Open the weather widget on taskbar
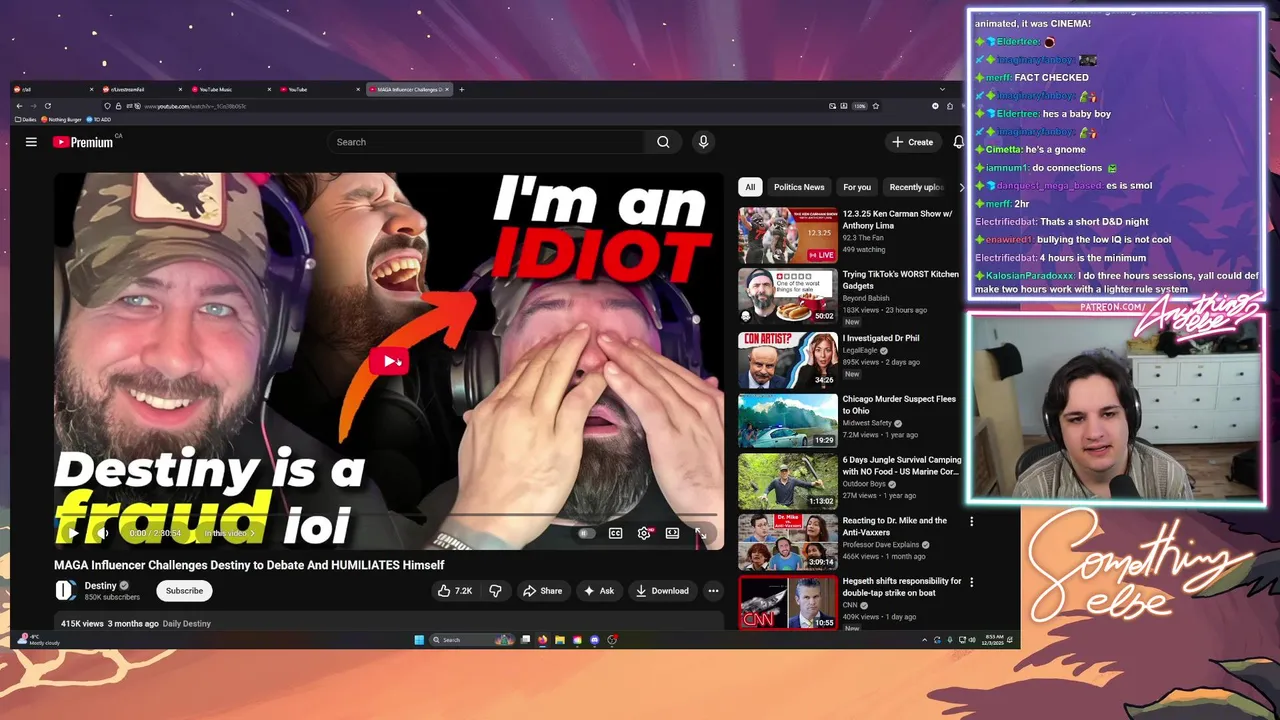The width and height of the screenshot is (1280, 720). [40, 640]
